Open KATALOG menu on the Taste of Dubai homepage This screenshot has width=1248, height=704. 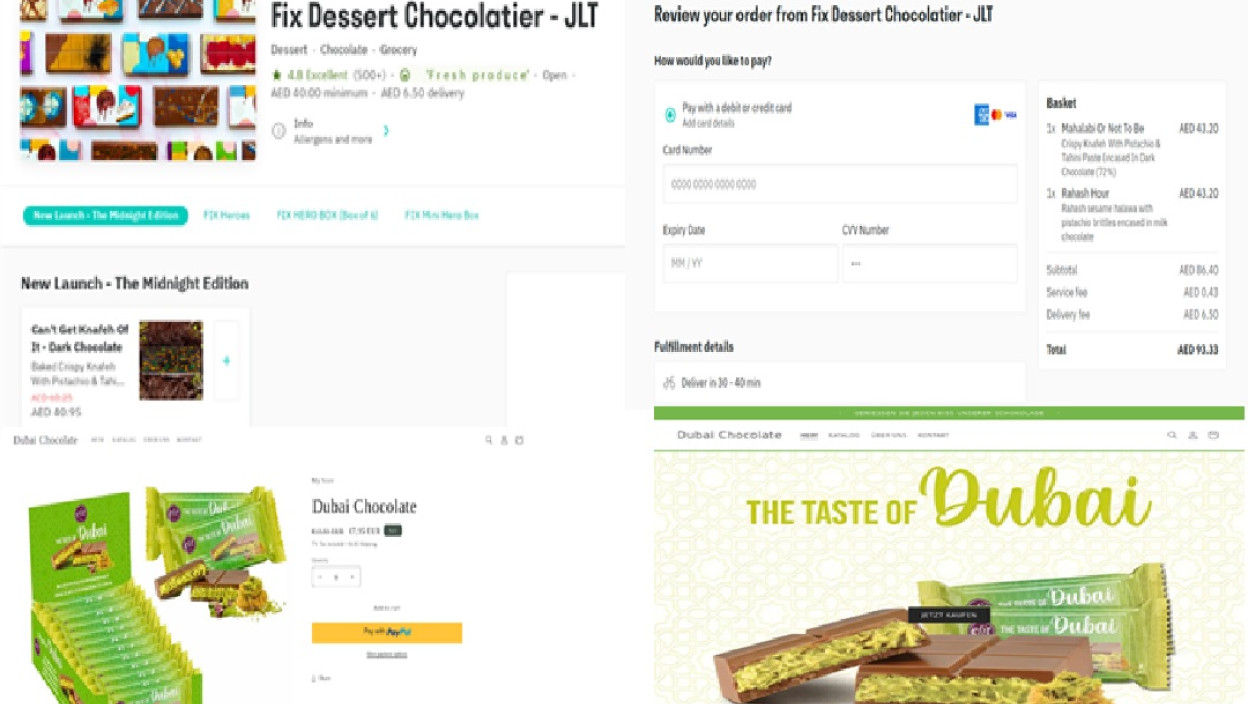[844, 435]
